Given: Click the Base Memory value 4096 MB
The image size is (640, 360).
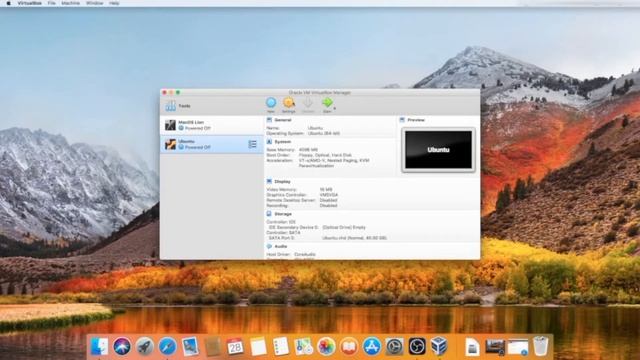Looking at the screenshot, I should point(308,150).
